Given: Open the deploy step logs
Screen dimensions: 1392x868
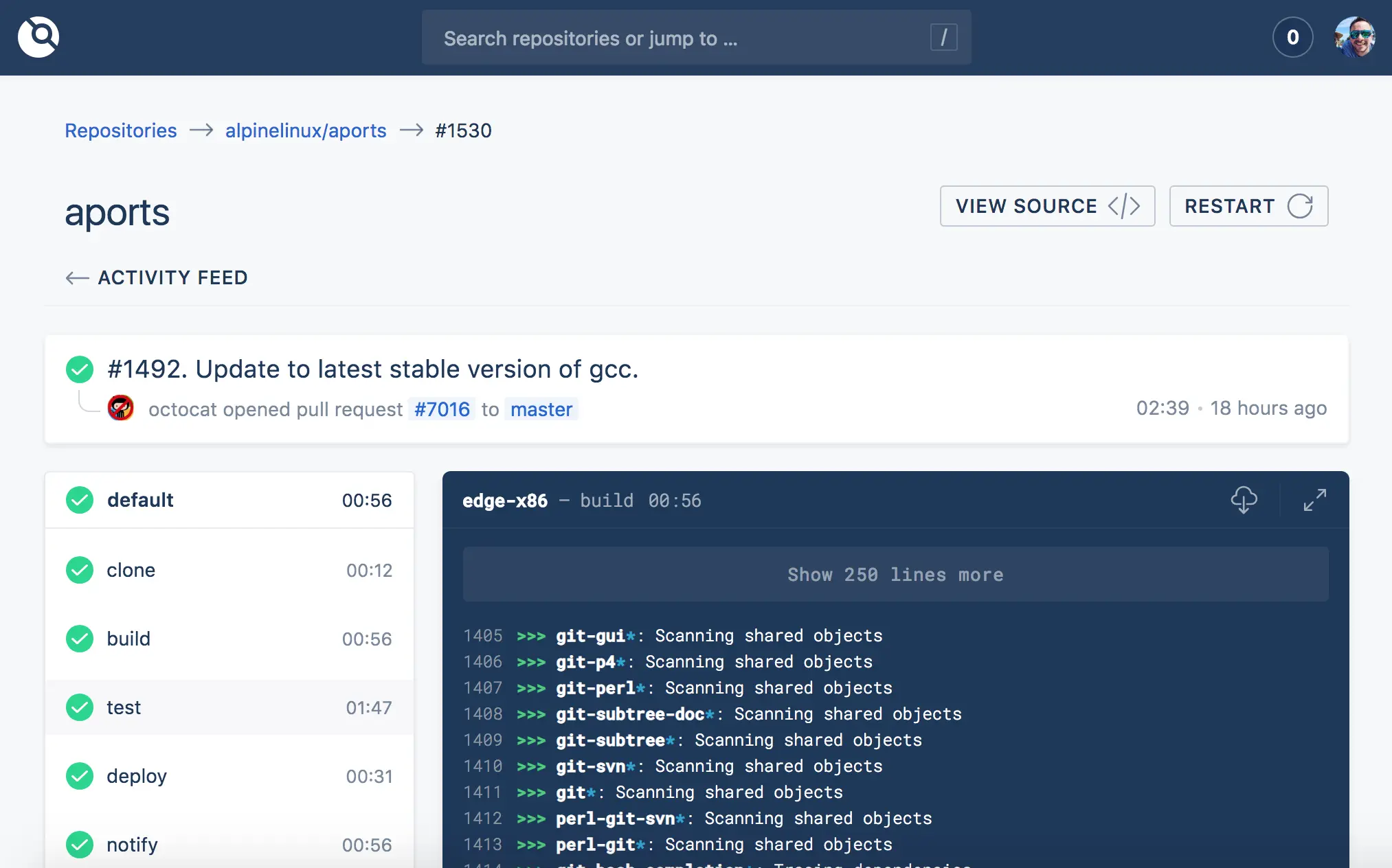Looking at the screenshot, I should (x=229, y=776).
